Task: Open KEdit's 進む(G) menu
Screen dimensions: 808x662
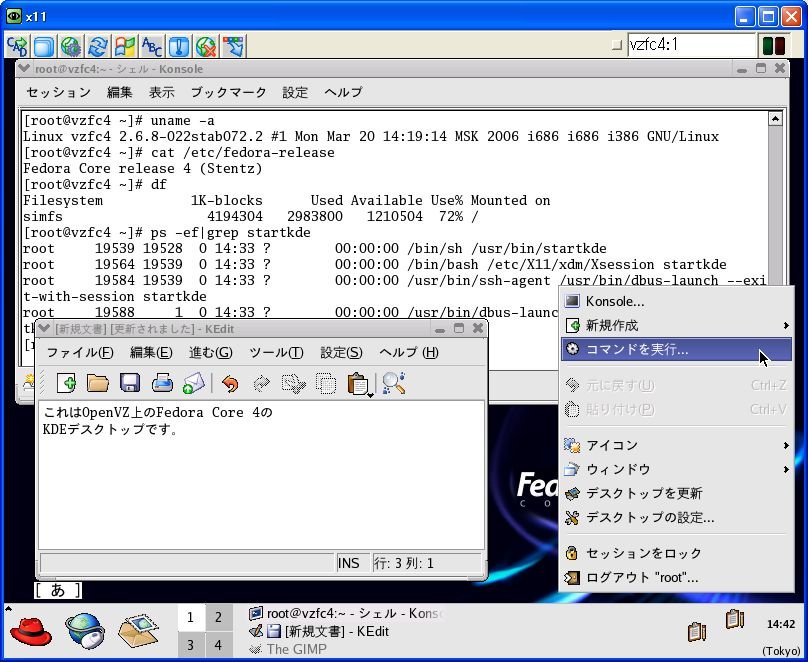Action: point(211,352)
